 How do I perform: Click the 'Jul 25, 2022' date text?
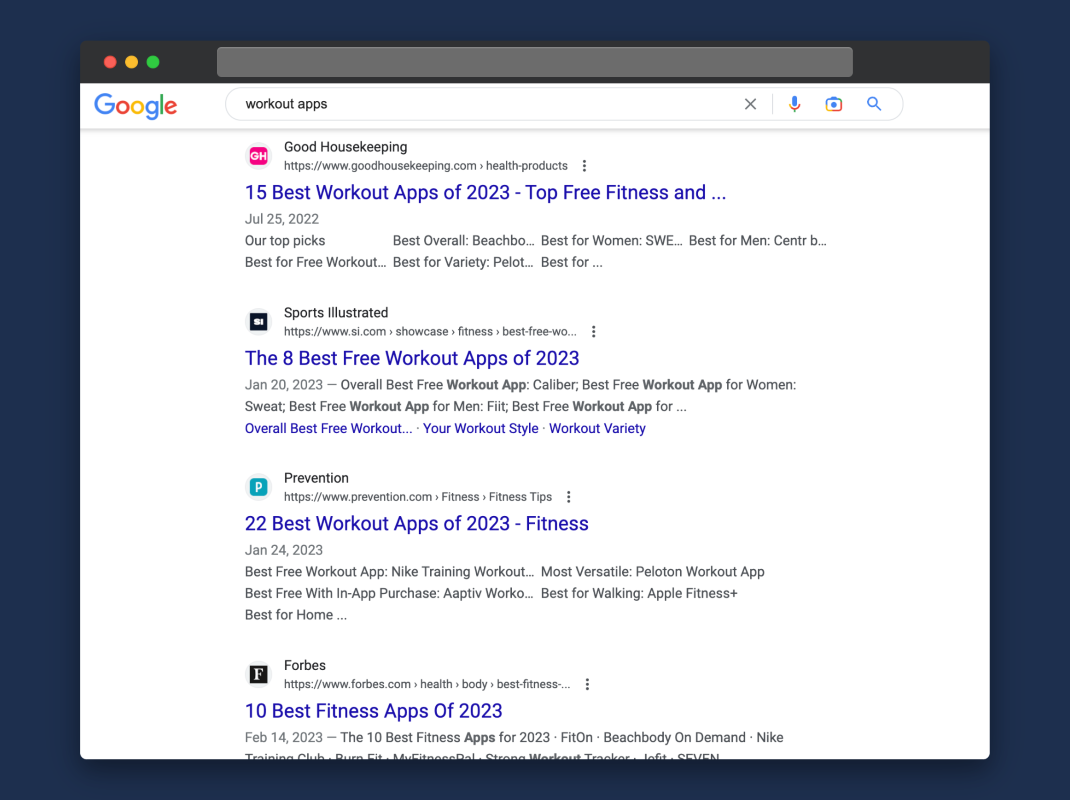click(x=282, y=219)
